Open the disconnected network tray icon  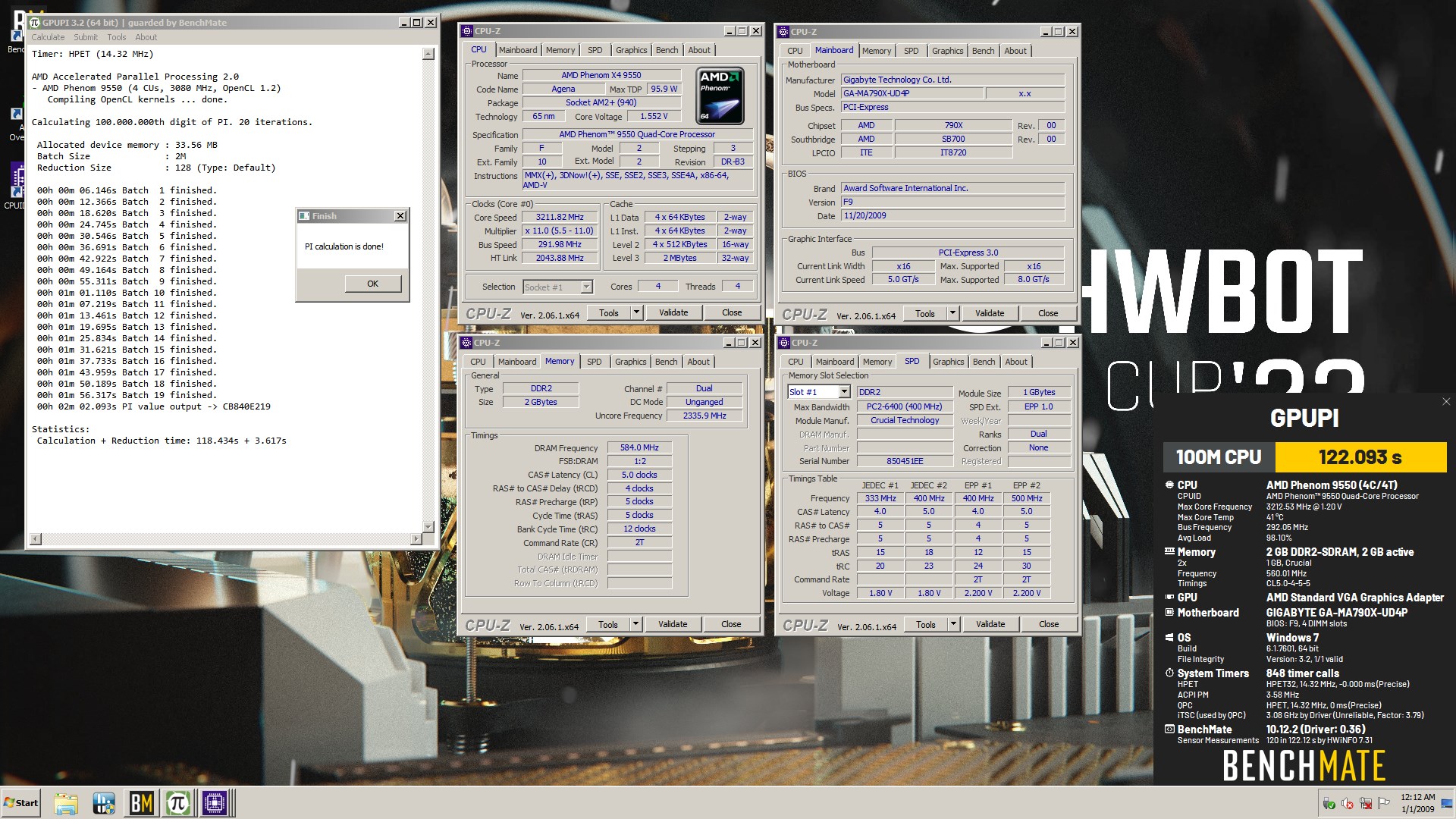click(1366, 803)
